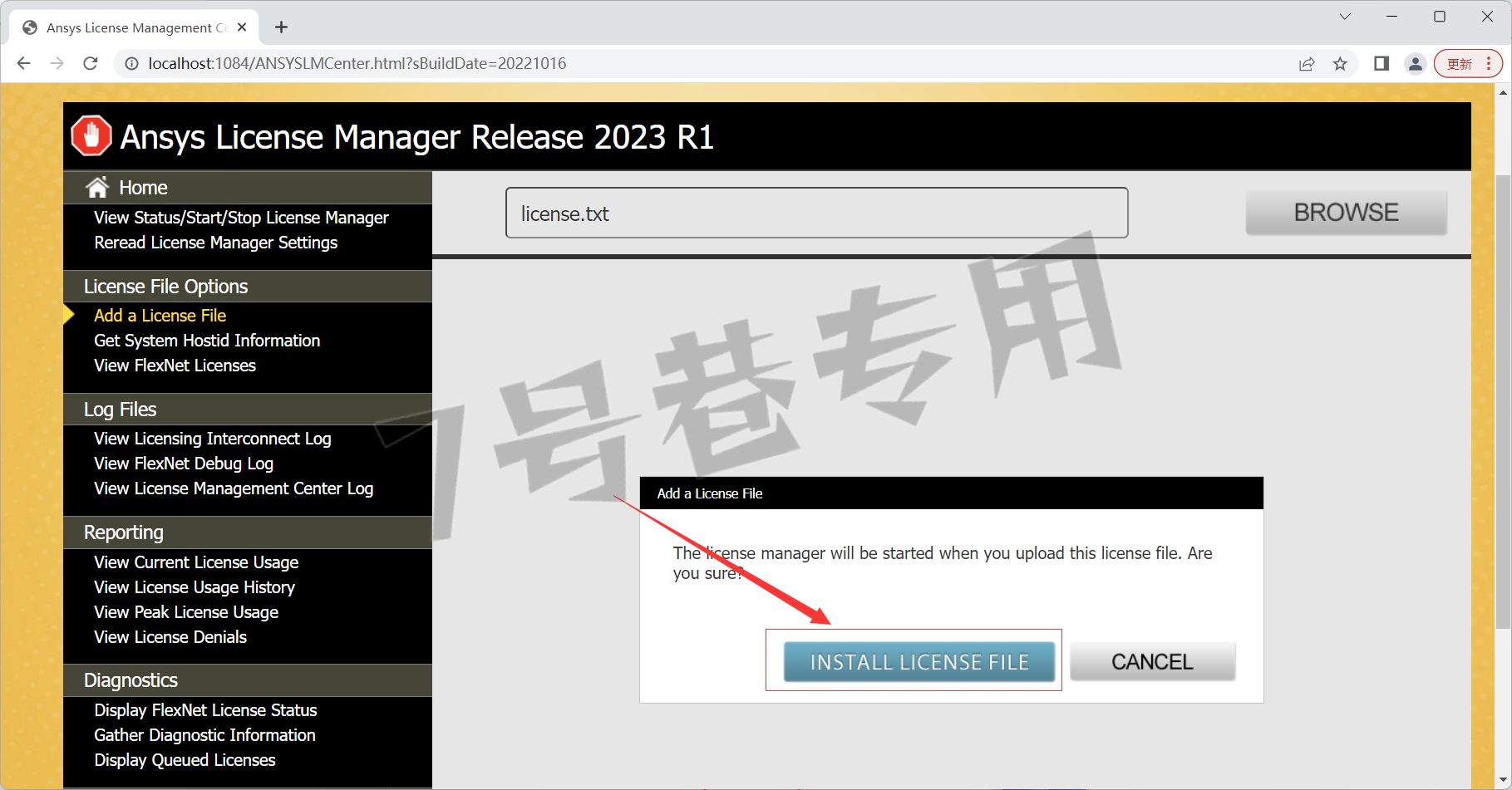
Task: Select the Ansys License Management browser tab
Action: pyautogui.click(x=133, y=27)
